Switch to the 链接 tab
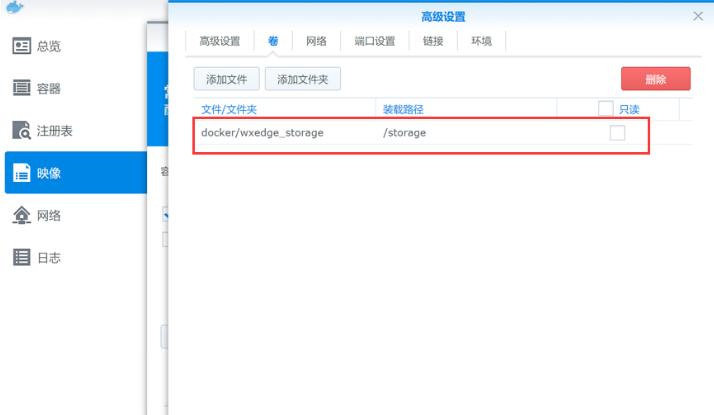The image size is (714, 415). 433,41
